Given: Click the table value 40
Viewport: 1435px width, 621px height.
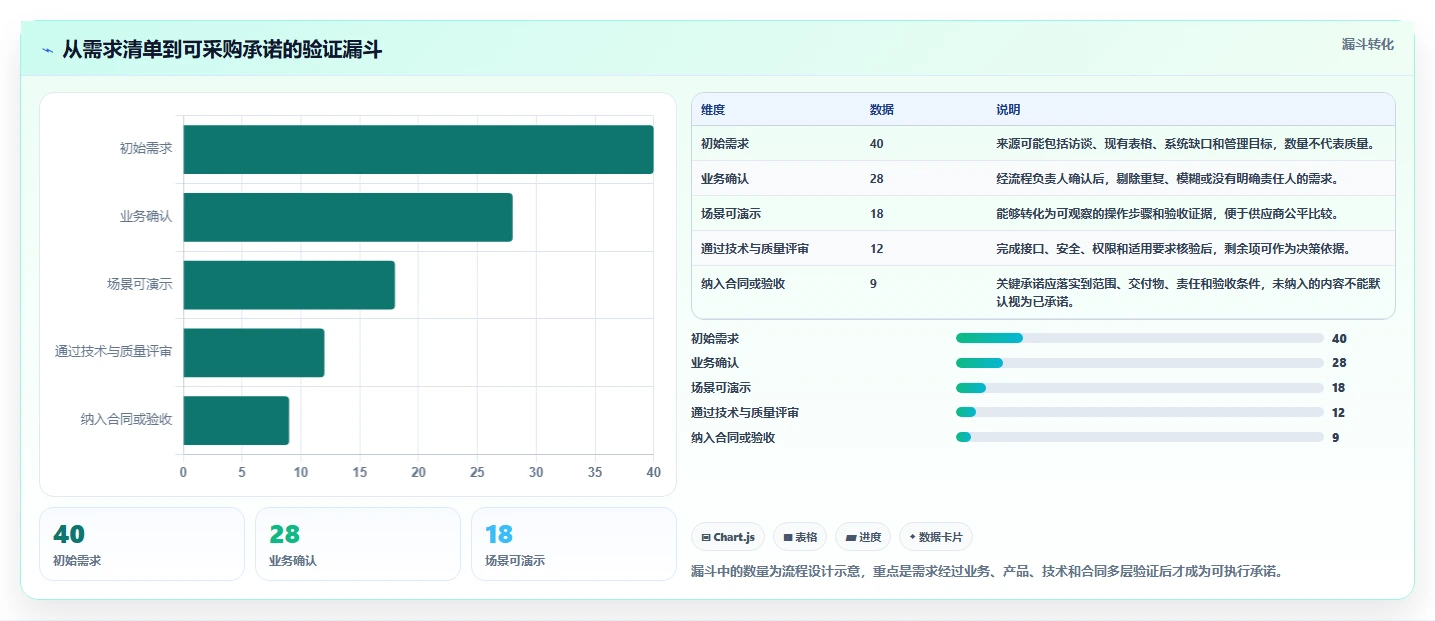Looking at the screenshot, I should [877, 144].
